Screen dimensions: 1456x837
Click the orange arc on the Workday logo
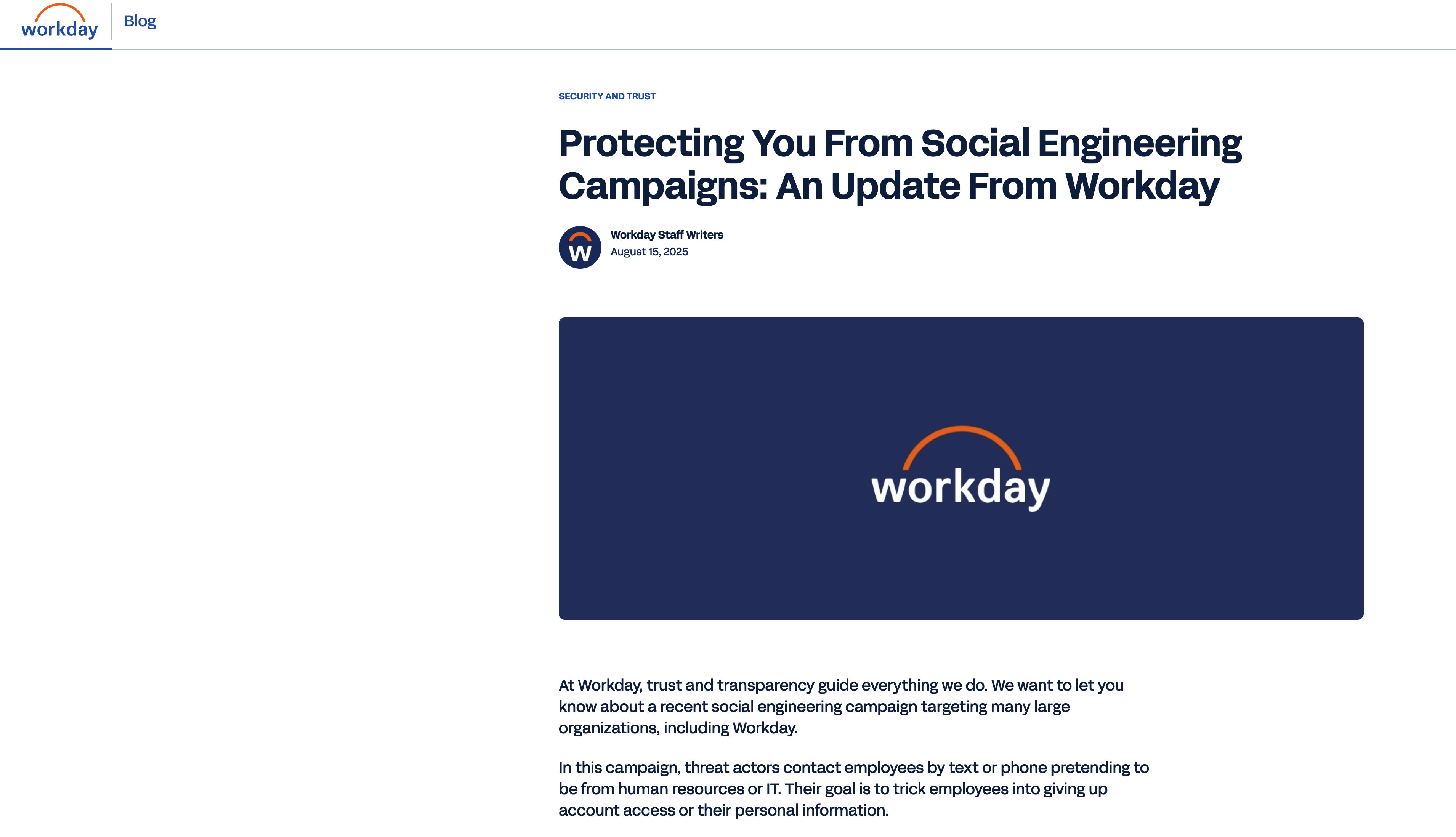59,8
